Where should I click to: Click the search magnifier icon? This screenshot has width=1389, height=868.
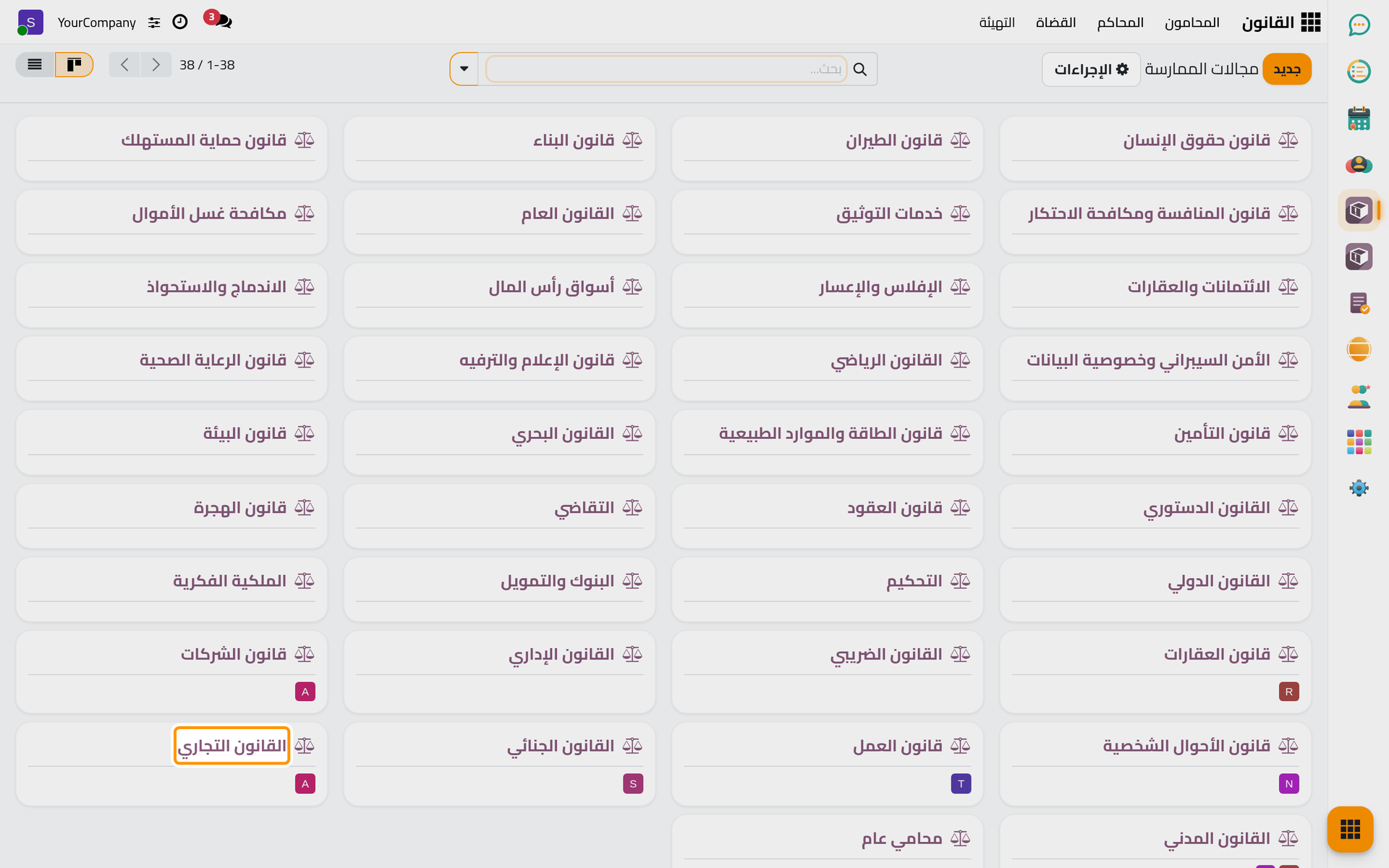(860, 69)
